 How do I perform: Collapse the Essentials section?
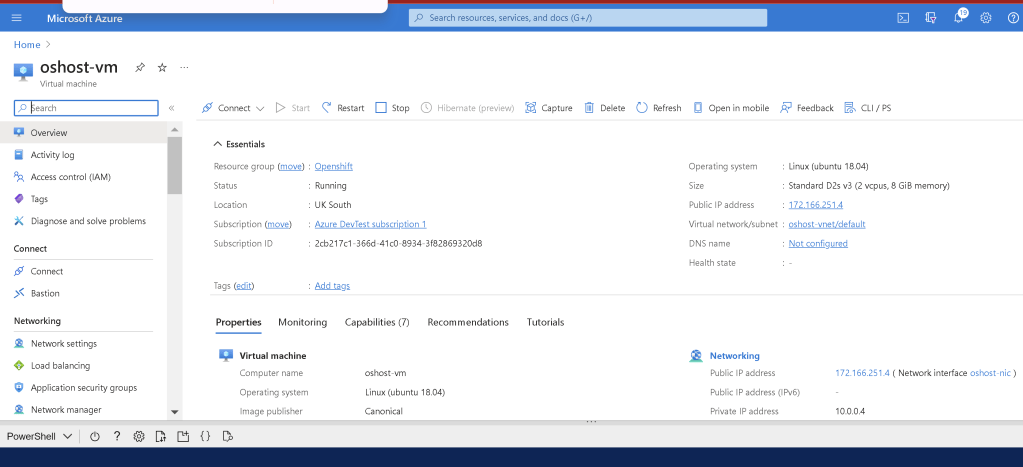pos(239,144)
